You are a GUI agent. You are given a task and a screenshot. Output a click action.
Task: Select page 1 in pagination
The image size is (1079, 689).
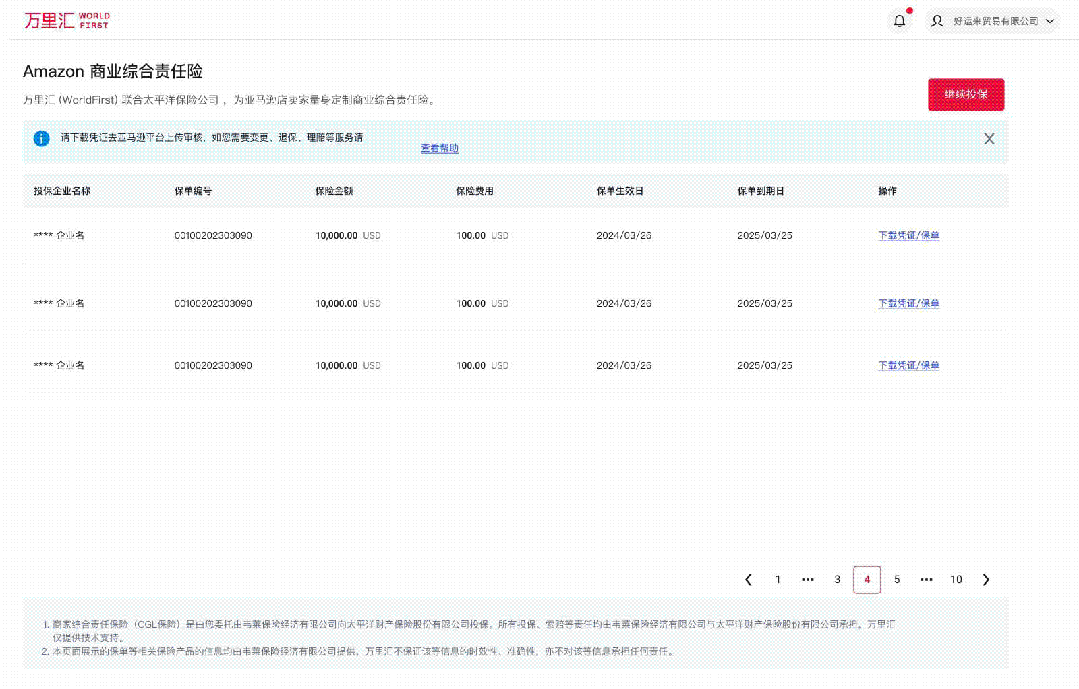(778, 580)
